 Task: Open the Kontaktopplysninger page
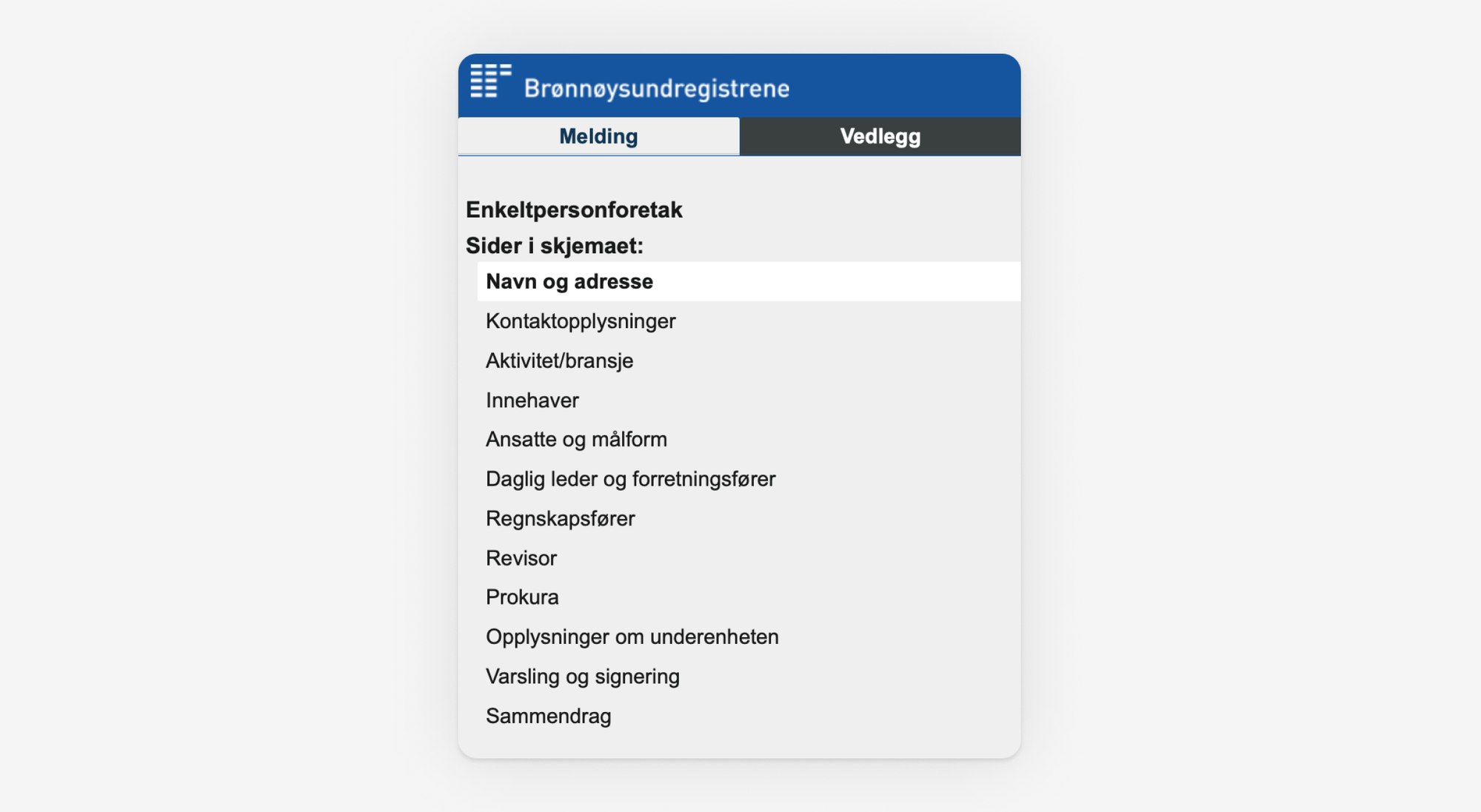click(x=581, y=321)
